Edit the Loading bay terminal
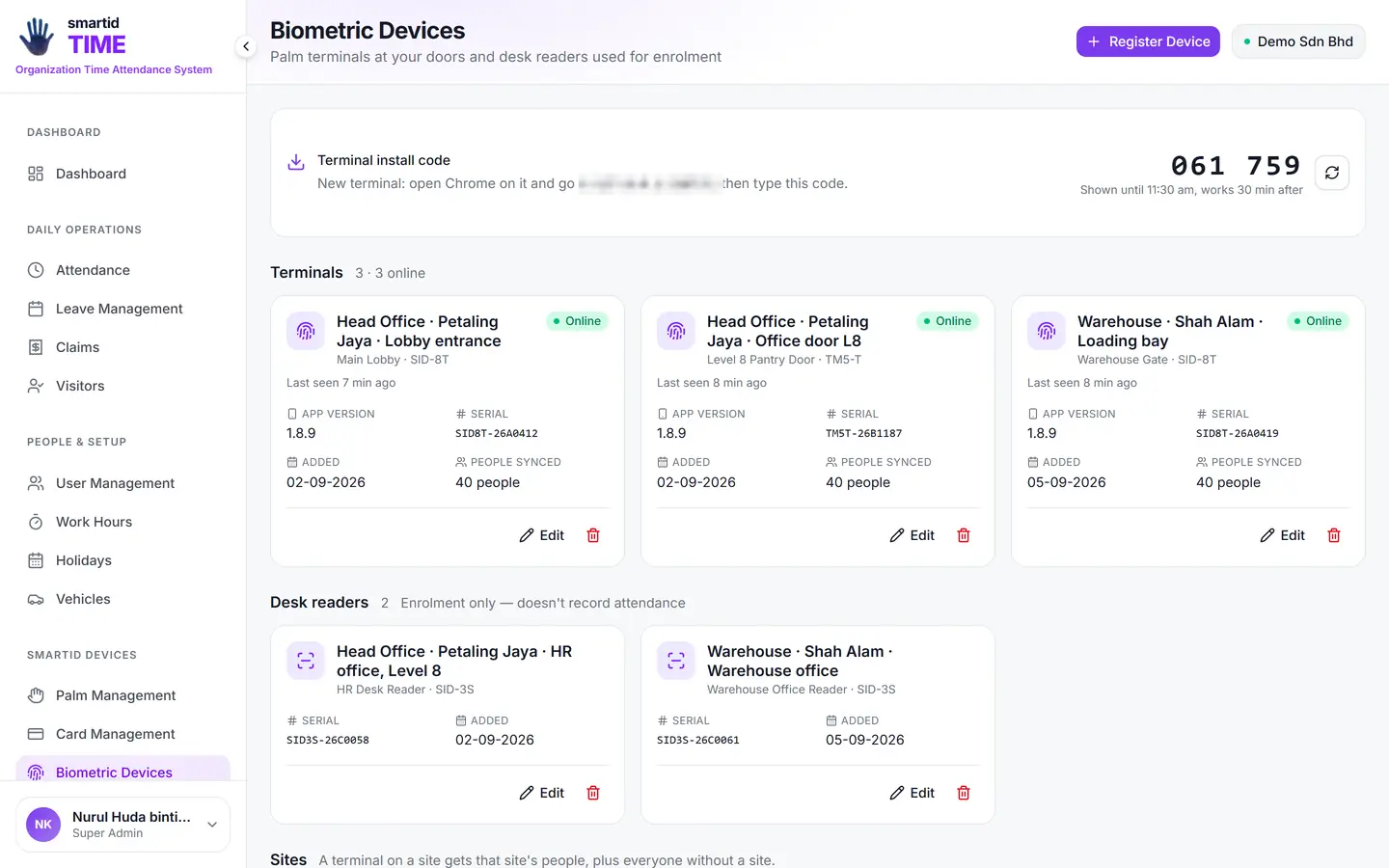This screenshot has height=868, width=1389. 1282,535
